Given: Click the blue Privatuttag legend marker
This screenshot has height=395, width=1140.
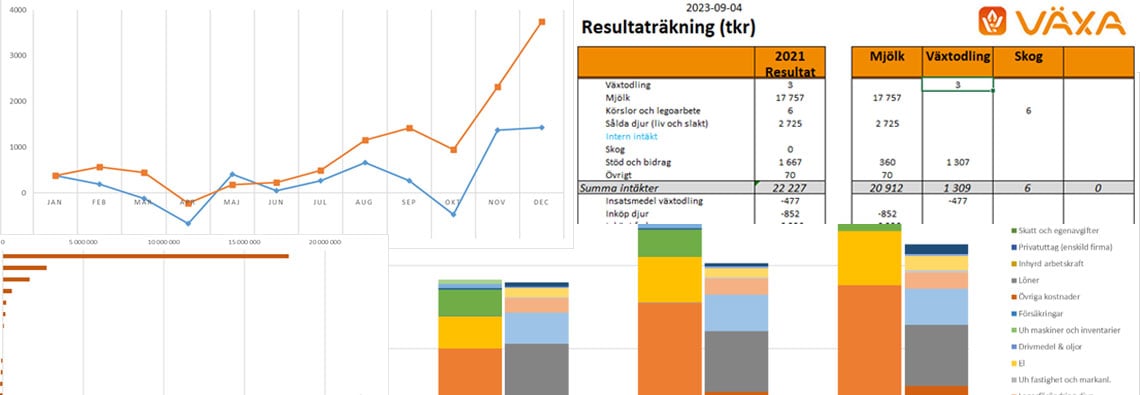Looking at the screenshot, I should [1013, 247].
